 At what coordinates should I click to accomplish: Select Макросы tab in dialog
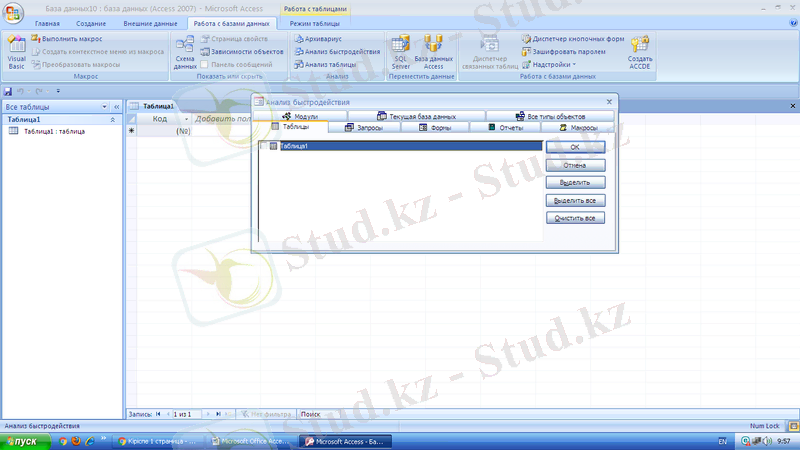[x=579, y=128]
